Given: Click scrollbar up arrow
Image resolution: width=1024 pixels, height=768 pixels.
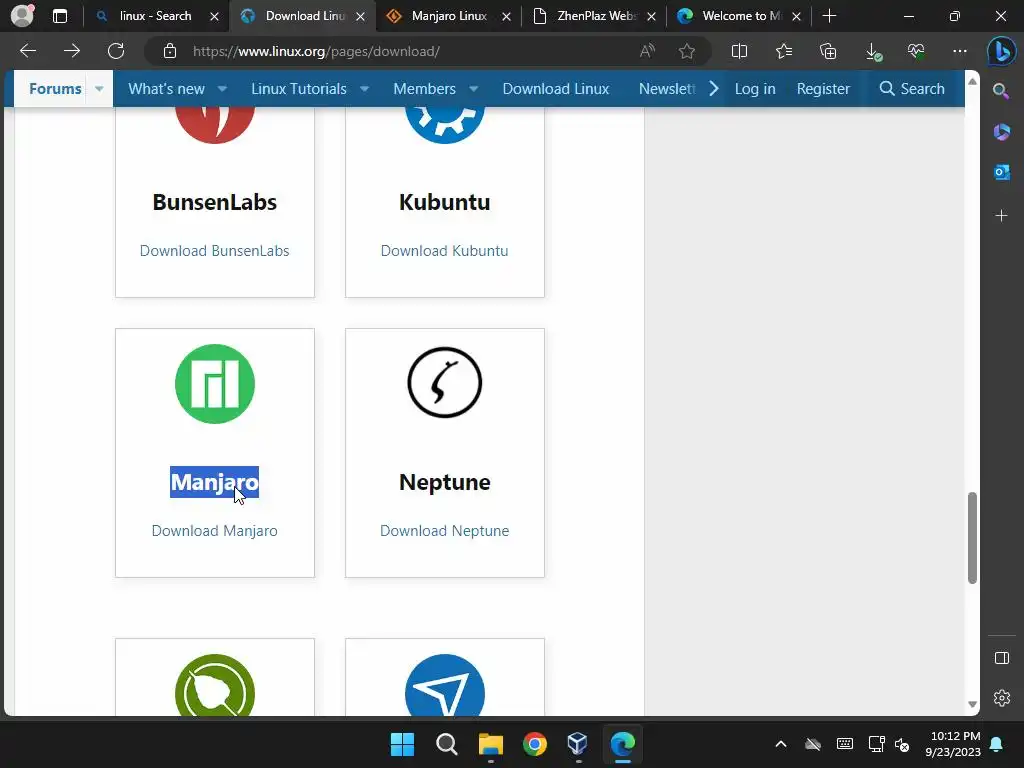Looking at the screenshot, I should pos(972,82).
